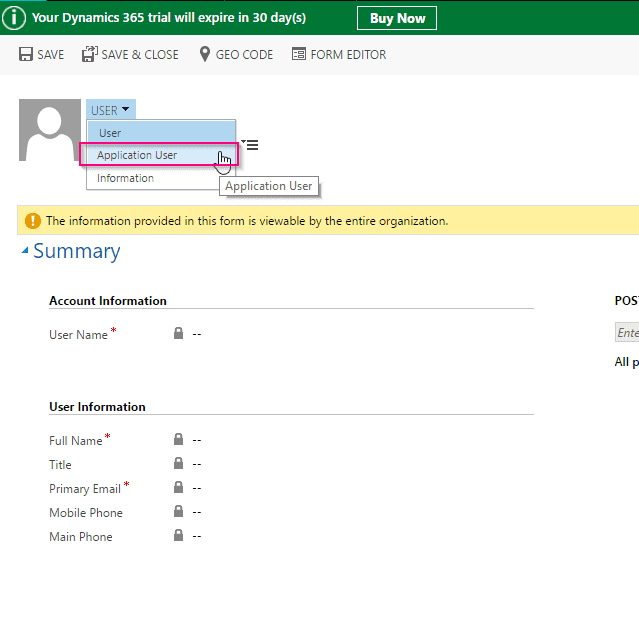
Task: Choose Application User form option
Action: tap(159, 155)
